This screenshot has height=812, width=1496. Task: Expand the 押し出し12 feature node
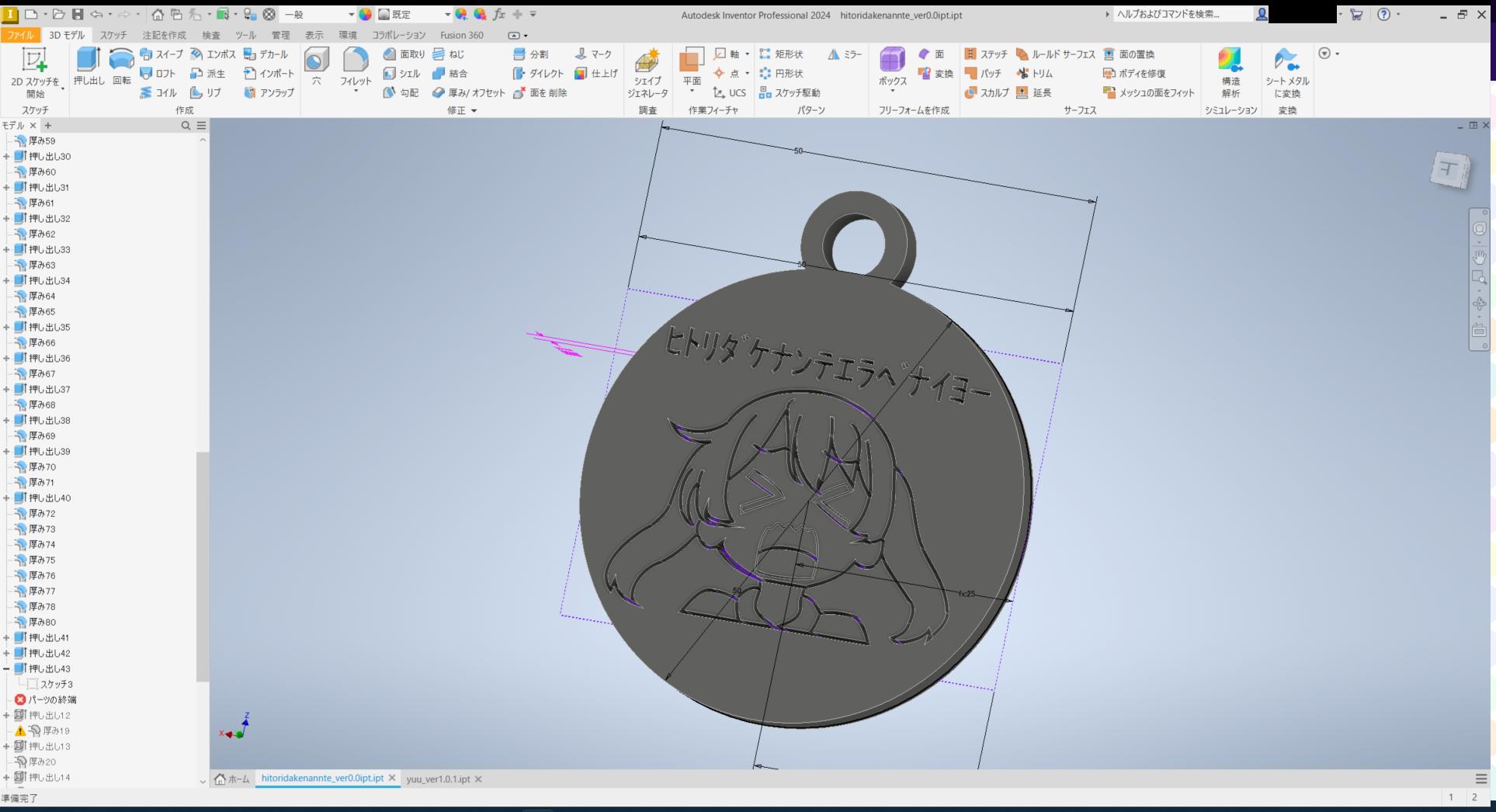6,715
